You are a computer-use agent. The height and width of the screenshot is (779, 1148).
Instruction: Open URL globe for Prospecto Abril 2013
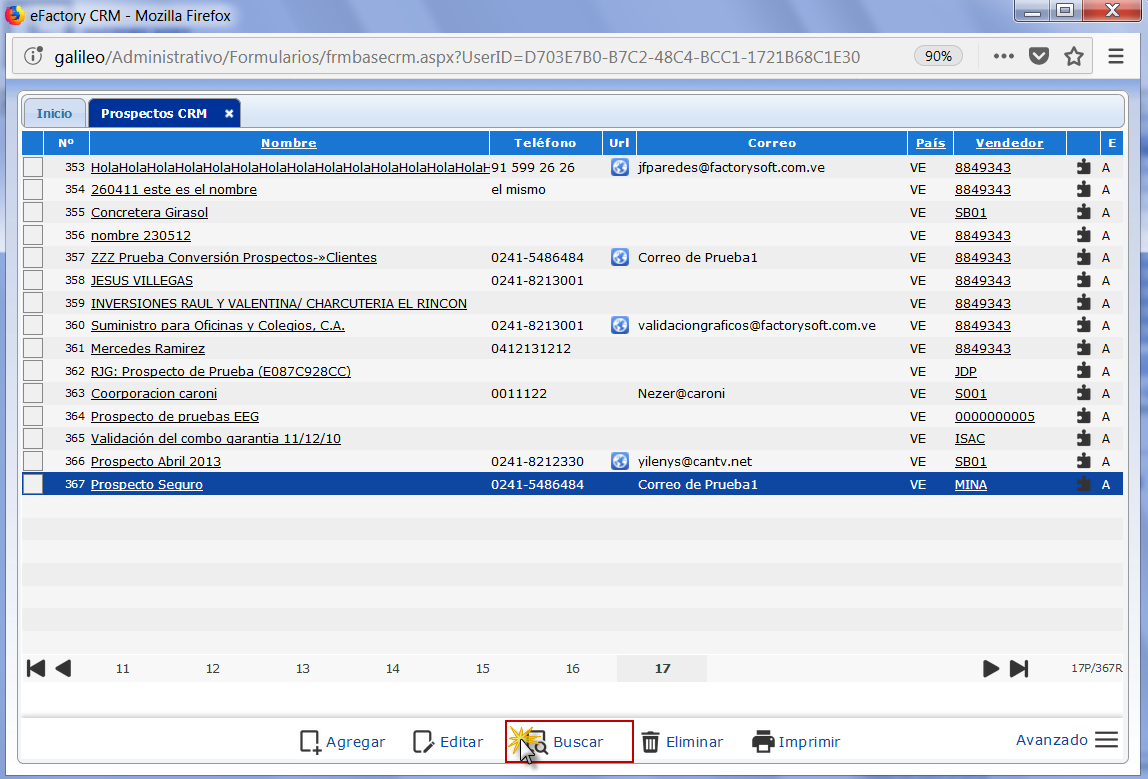coord(619,461)
